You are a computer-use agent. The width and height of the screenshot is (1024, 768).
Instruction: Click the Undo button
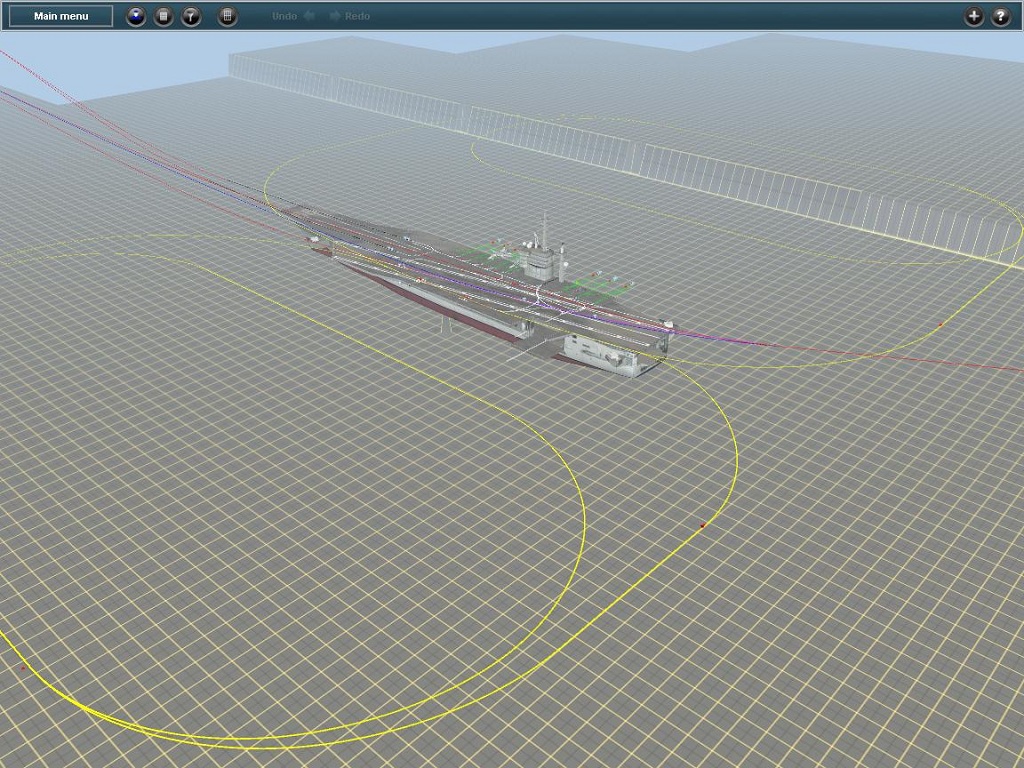[293, 16]
